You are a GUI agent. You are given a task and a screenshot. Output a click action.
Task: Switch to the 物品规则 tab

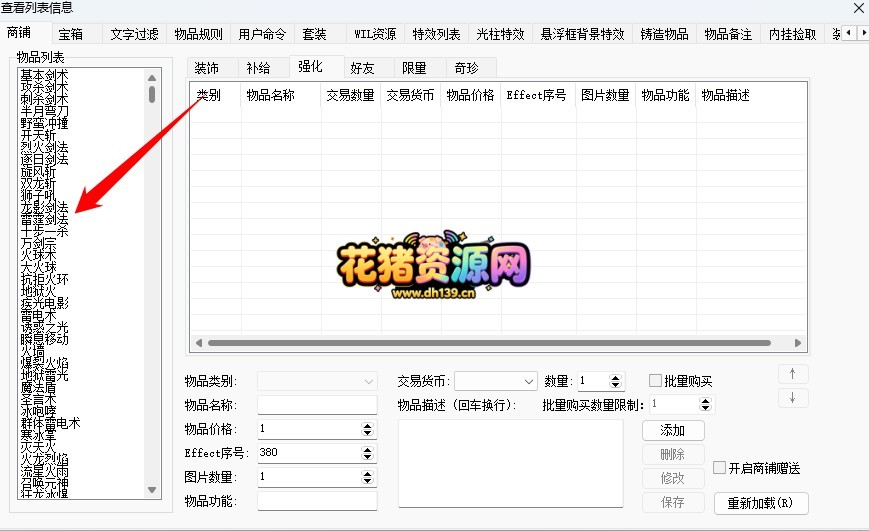pyautogui.click(x=198, y=34)
